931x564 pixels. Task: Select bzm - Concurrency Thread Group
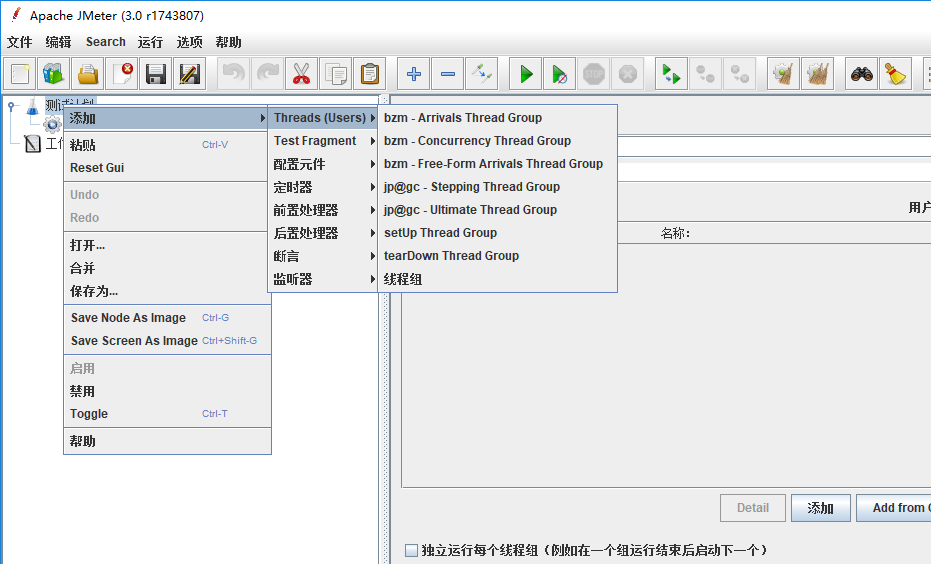[498, 141]
